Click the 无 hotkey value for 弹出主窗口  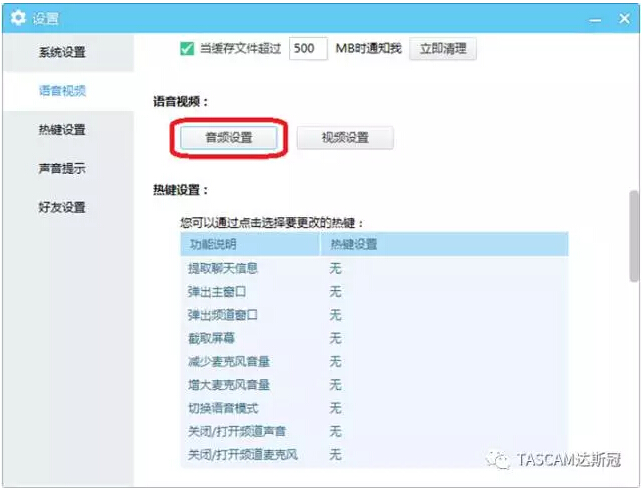[x=335, y=292]
